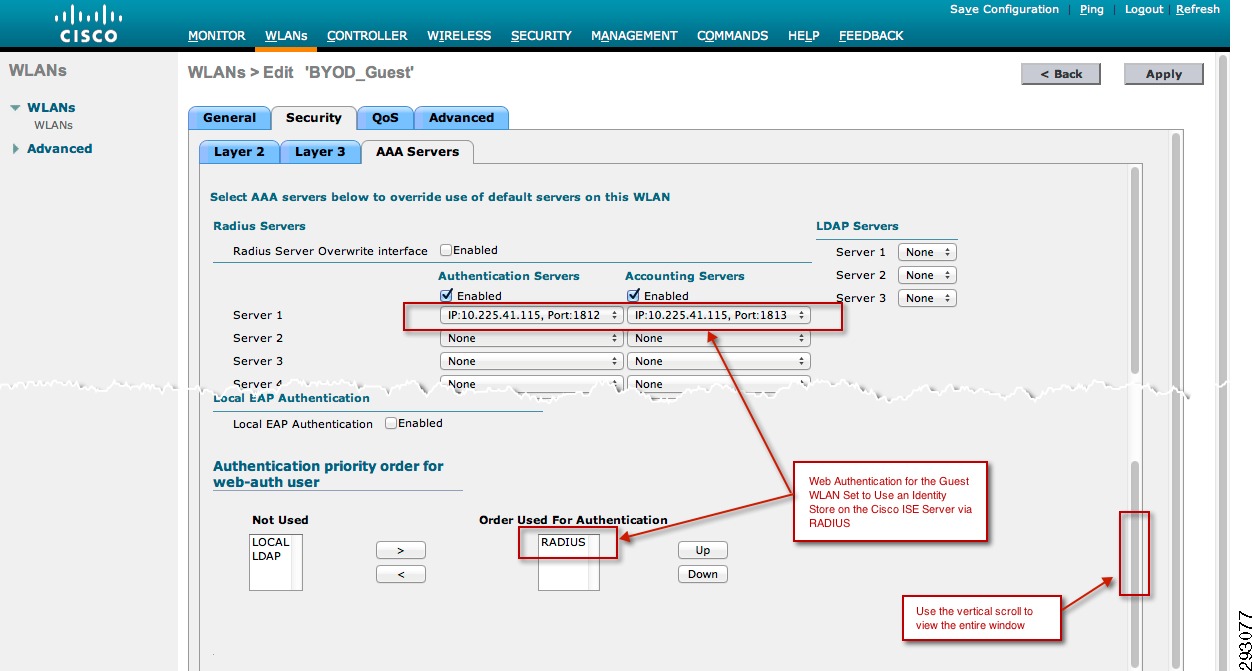
Task: Open LDAP Server 1 dropdown
Action: point(927,252)
